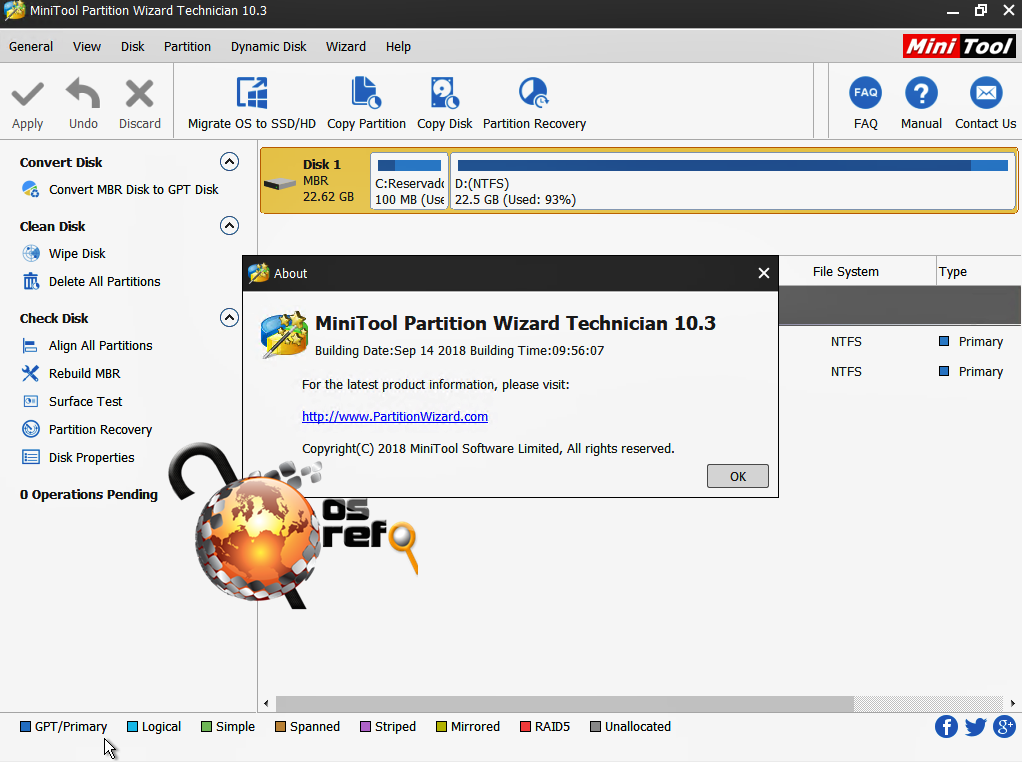Click the Align All Partitions icon

click(x=30, y=345)
